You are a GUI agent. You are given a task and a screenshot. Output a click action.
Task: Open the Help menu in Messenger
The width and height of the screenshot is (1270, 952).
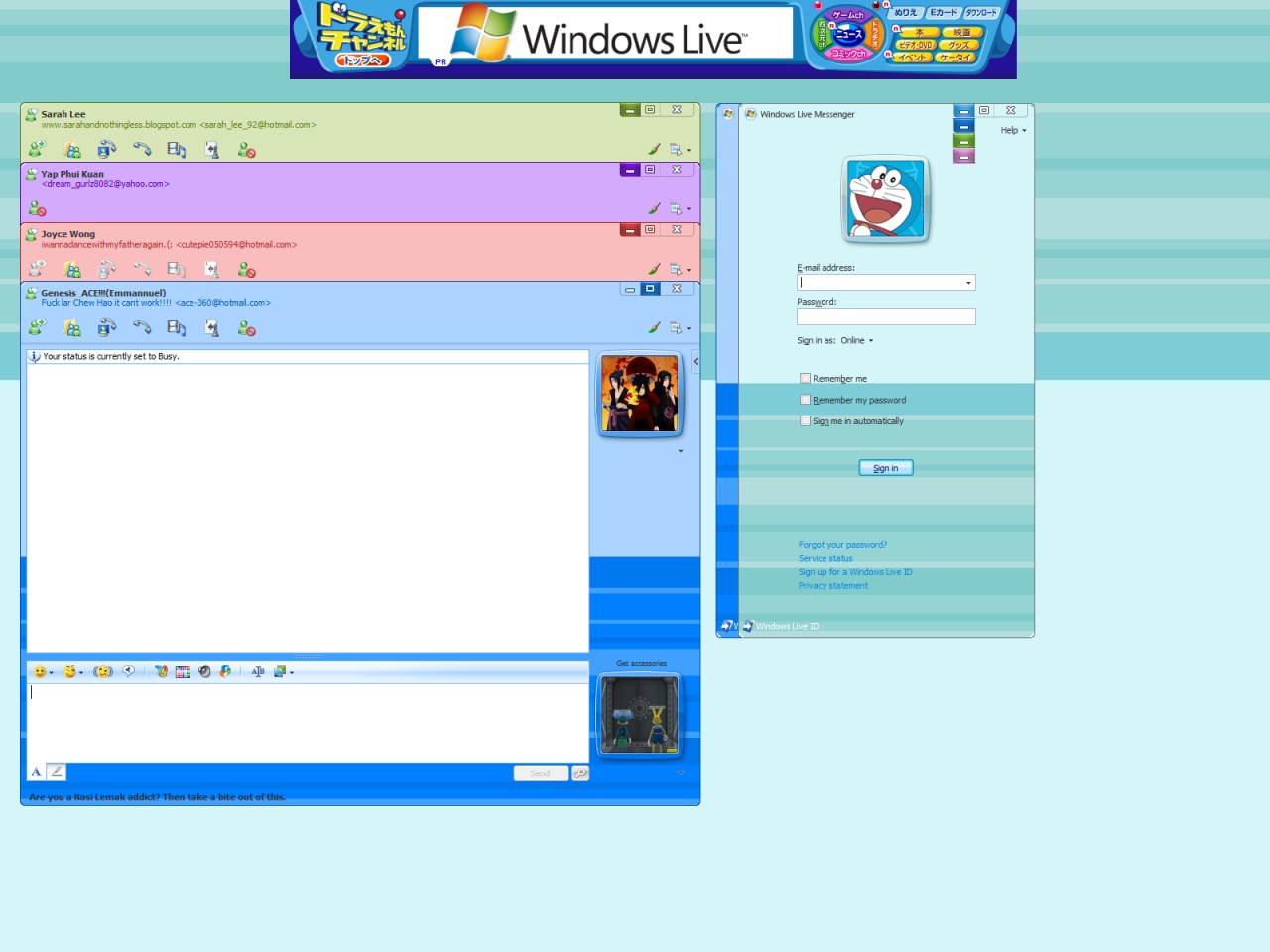click(x=1013, y=130)
